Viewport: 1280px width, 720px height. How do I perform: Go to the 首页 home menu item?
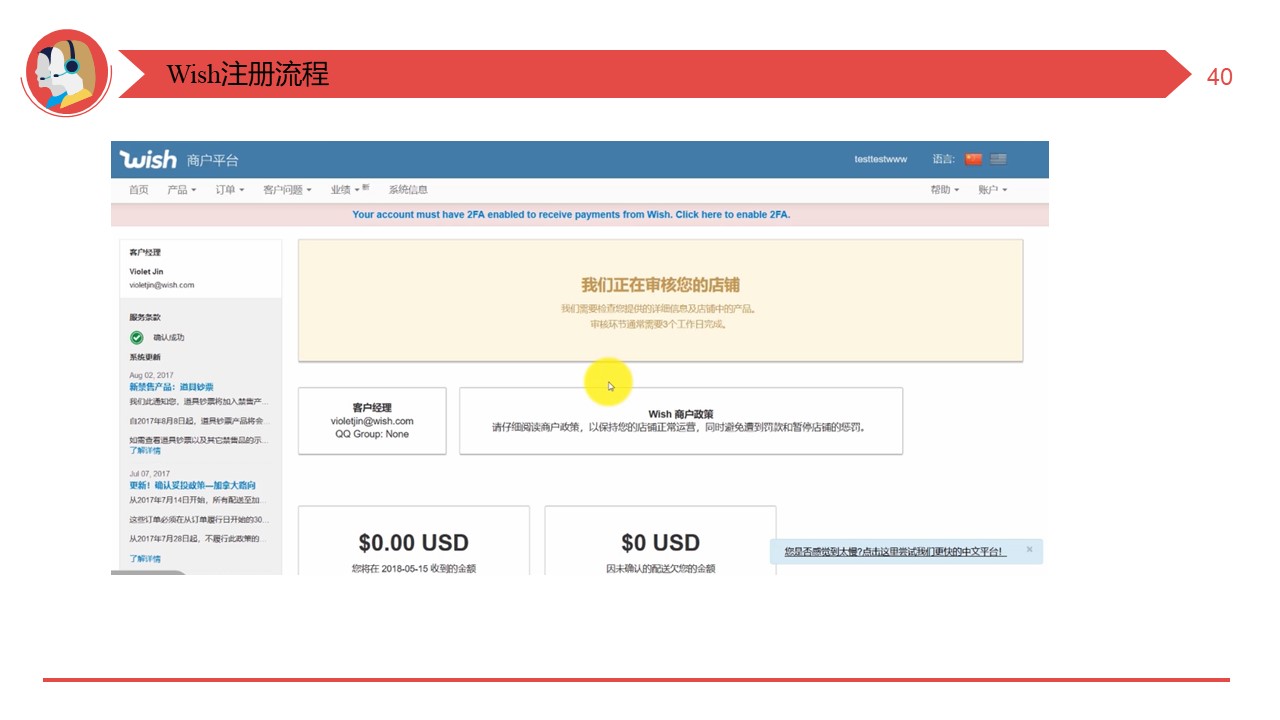click(138, 190)
